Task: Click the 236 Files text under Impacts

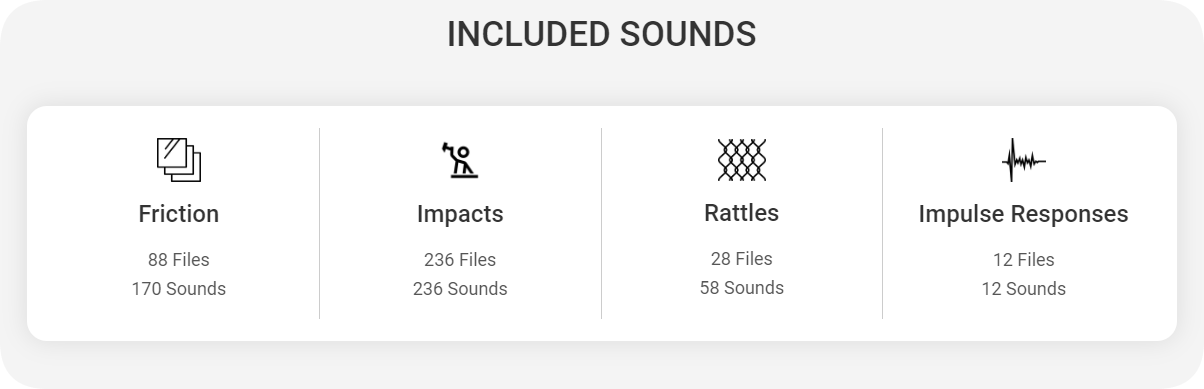Action: click(x=460, y=260)
